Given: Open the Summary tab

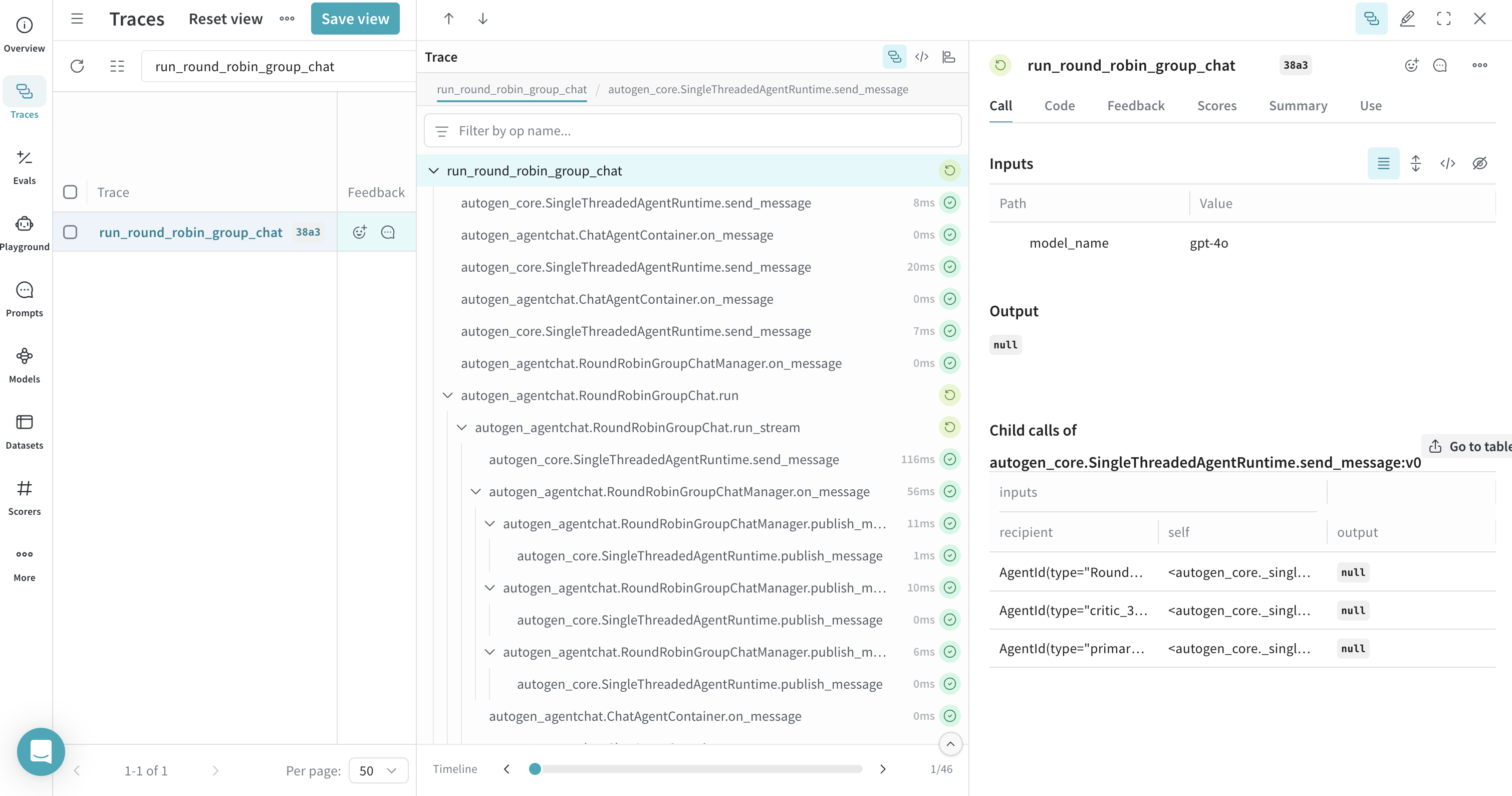Looking at the screenshot, I should click(1297, 106).
